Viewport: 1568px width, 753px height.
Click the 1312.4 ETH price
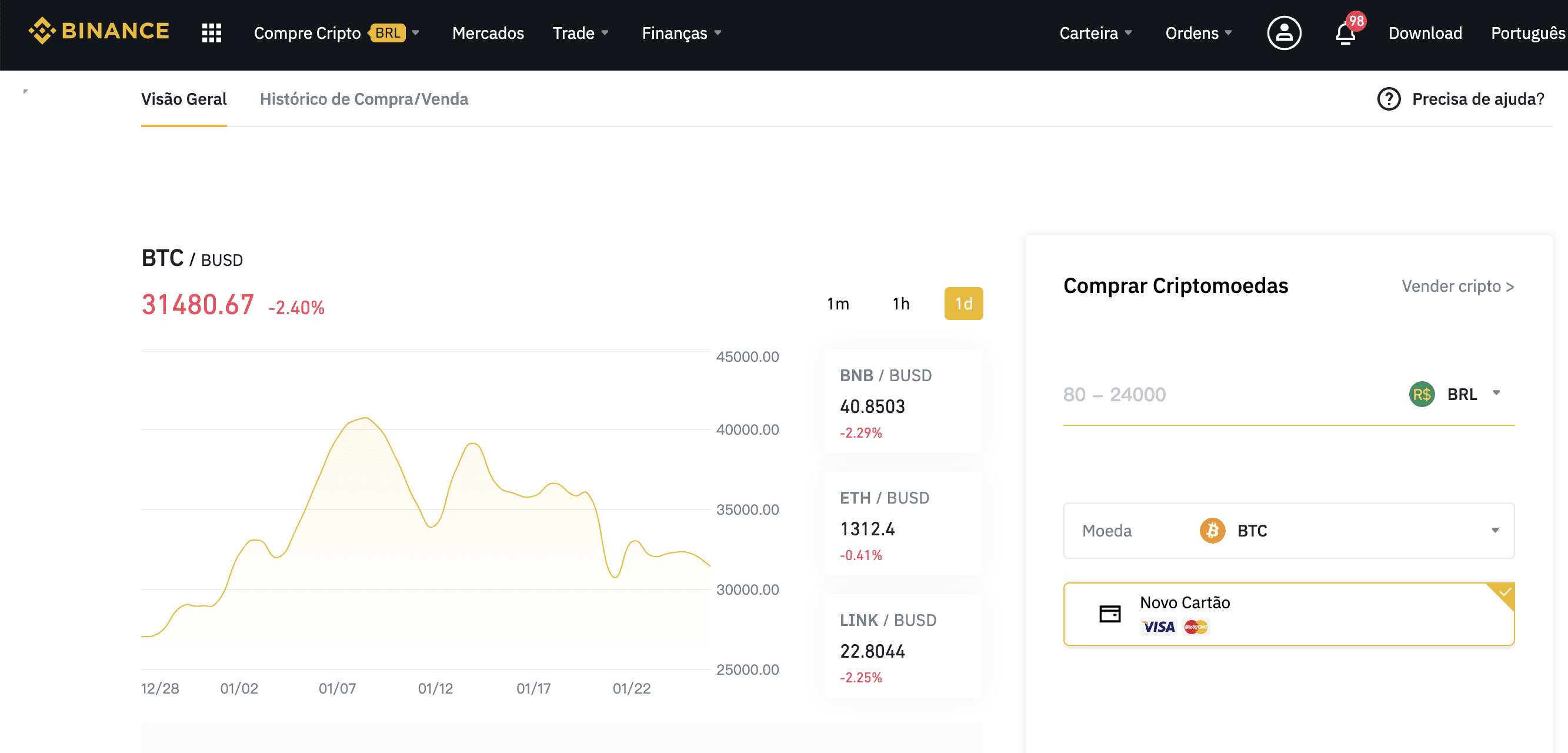pos(868,528)
